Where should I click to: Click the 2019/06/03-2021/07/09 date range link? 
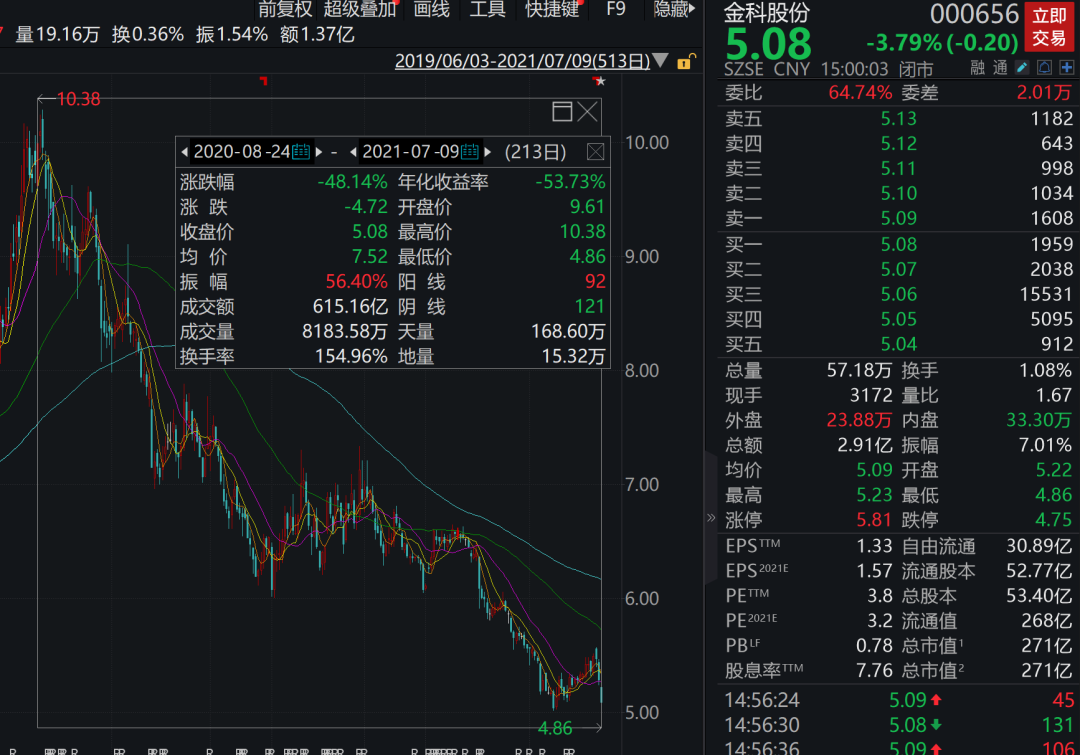click(x=522, y=61)
